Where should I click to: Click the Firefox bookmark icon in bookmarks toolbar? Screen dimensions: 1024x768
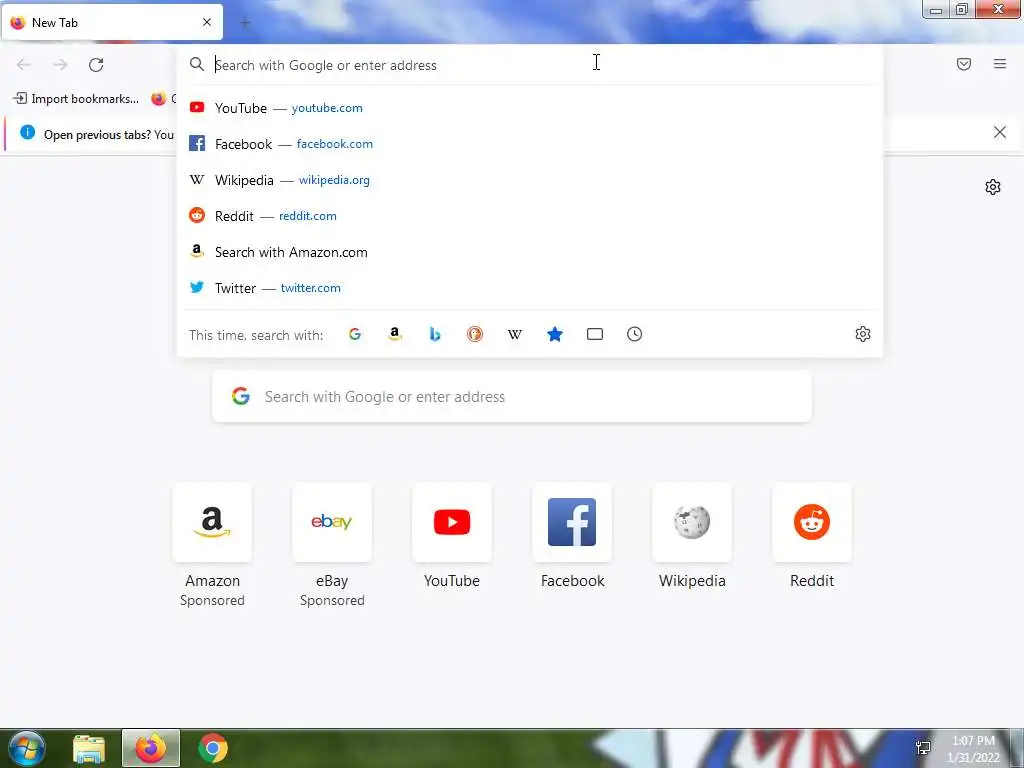tap(159, 99)
